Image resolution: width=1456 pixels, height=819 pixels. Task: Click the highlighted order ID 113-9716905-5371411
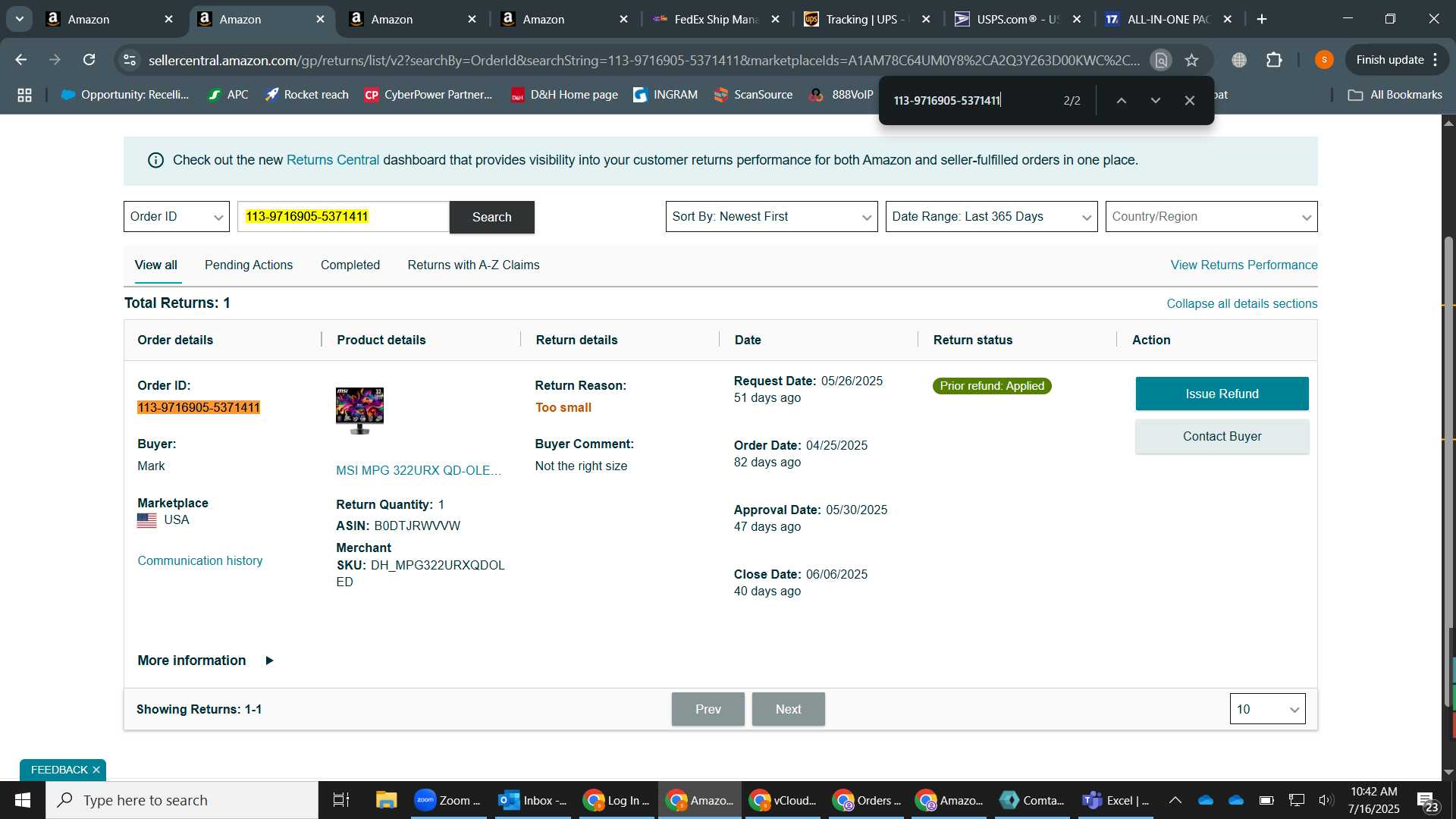tap(199, 408)
